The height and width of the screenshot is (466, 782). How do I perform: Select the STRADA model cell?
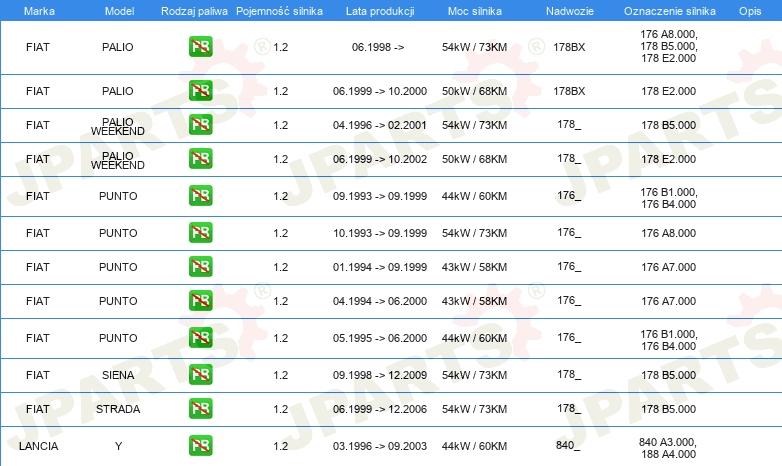click(x=118, y=409)
